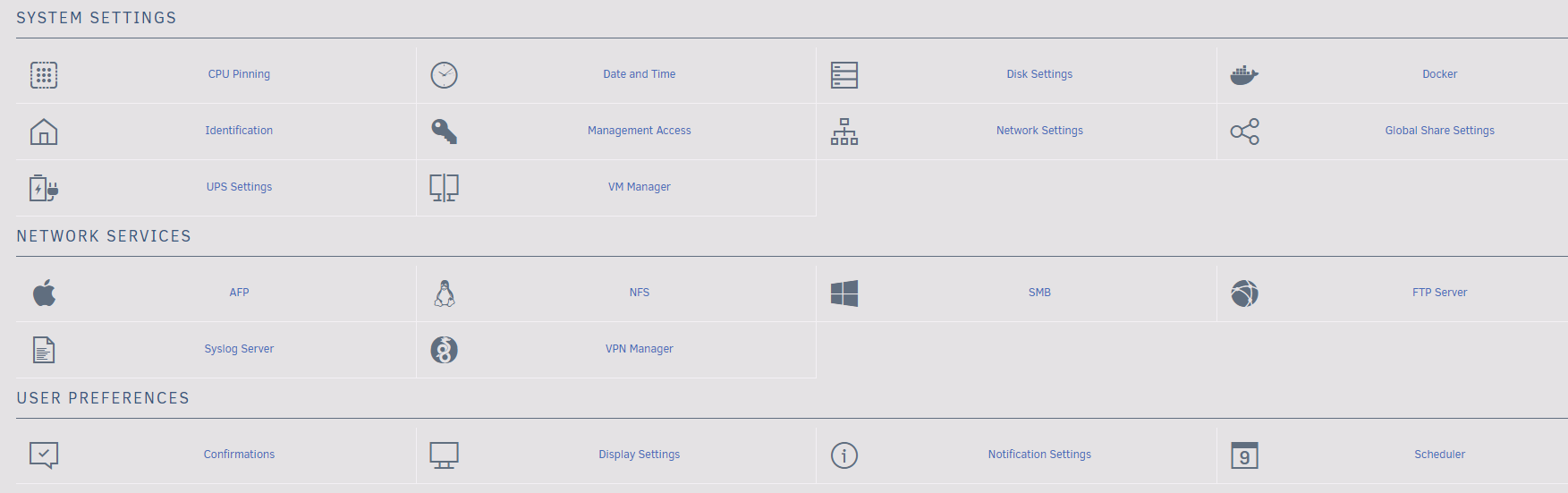Click the FTP Server globe icon
The width and height of the screenshot is (1568, 493).
click(1244, 293)
